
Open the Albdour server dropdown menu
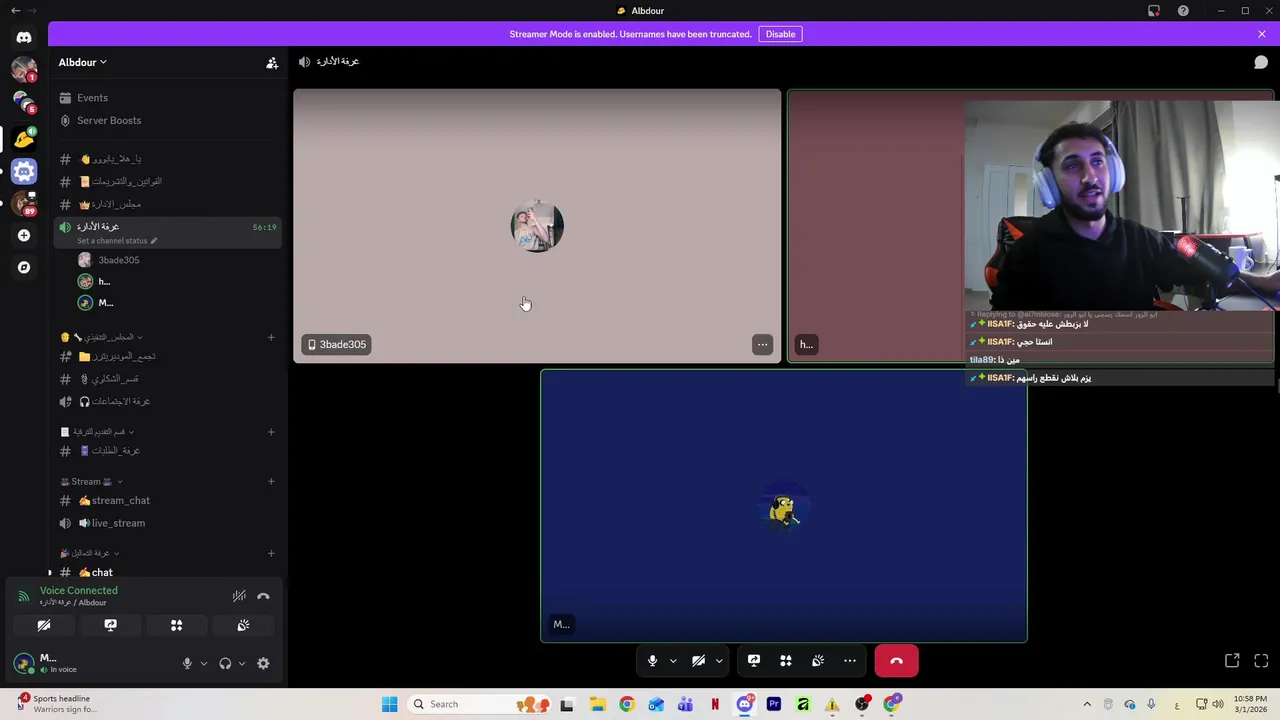tap(82, 62)
